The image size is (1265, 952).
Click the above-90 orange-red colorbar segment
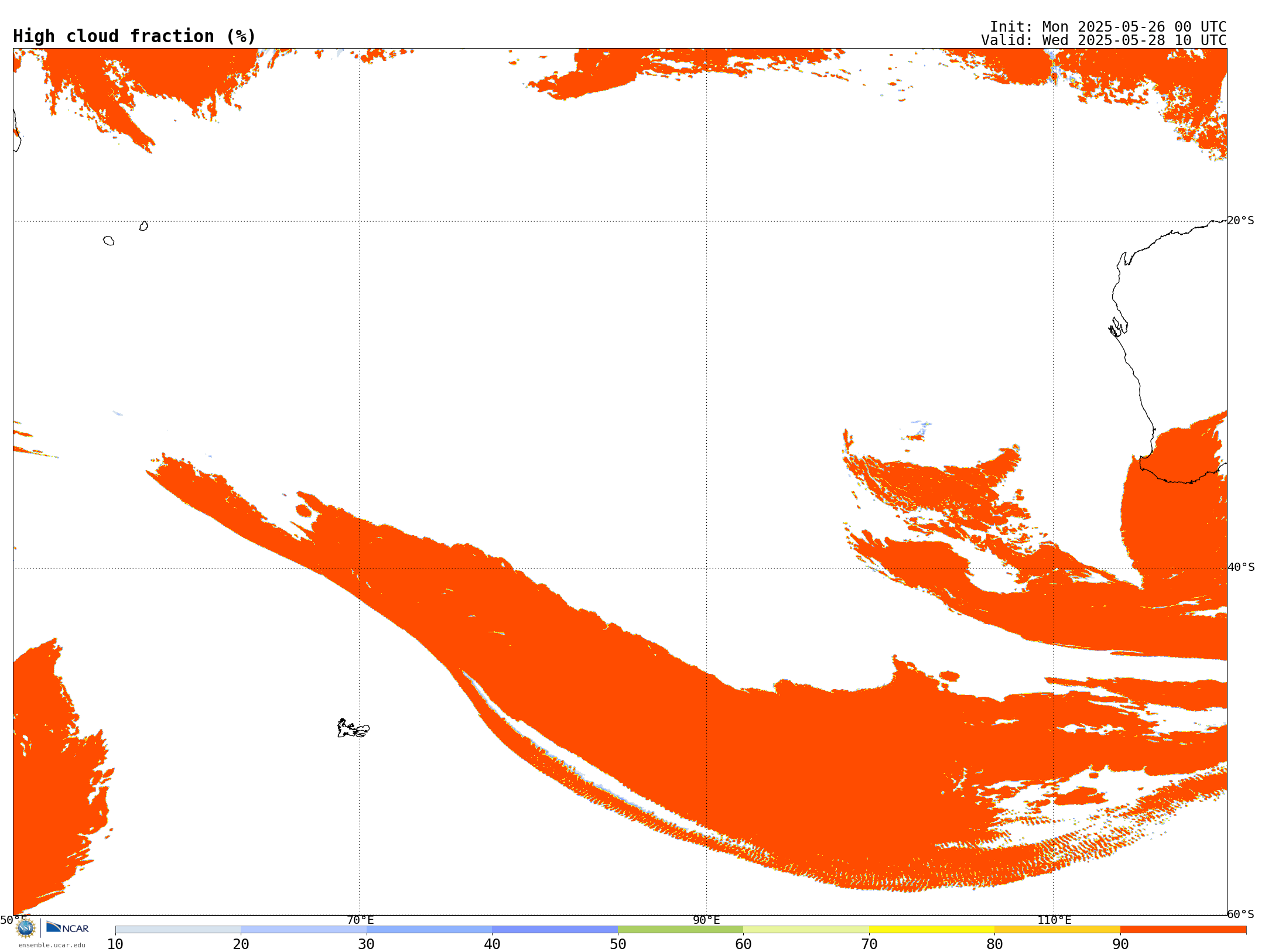(1183, 929)
